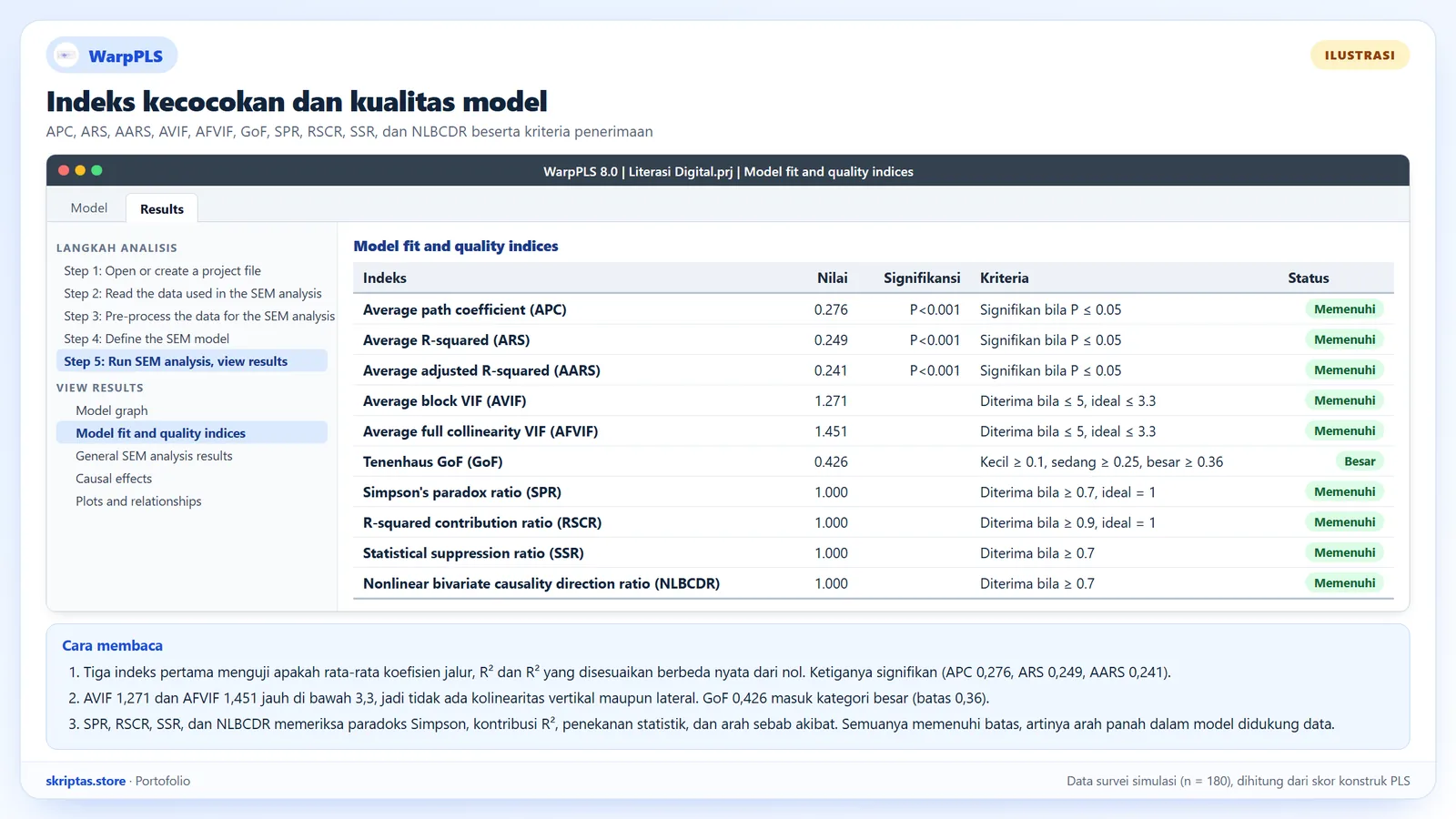
Task: Click the Signifikansi column header
Action: (x=922, y=278)
